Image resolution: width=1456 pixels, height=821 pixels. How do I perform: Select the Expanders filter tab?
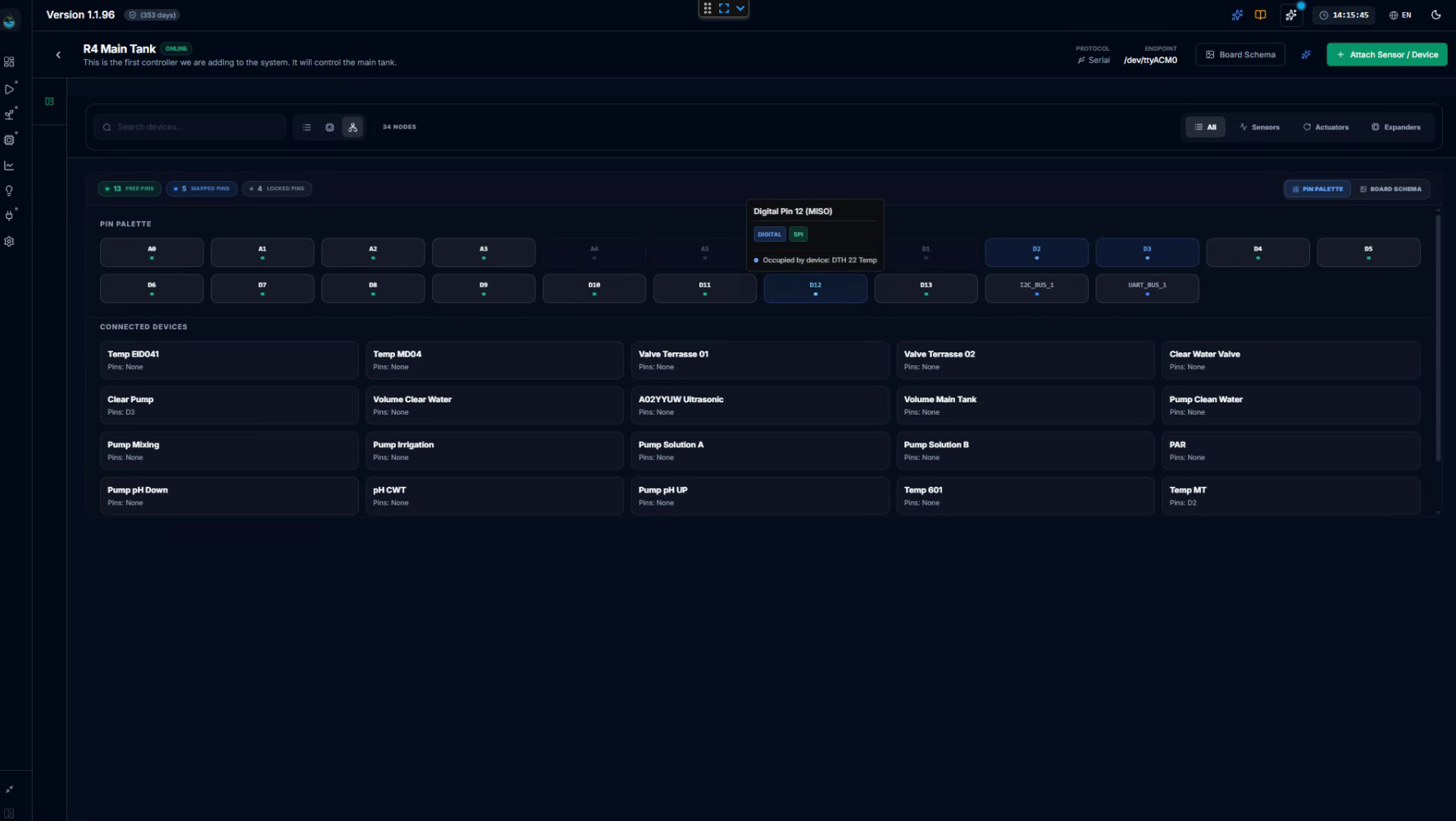coord(1396,127)
